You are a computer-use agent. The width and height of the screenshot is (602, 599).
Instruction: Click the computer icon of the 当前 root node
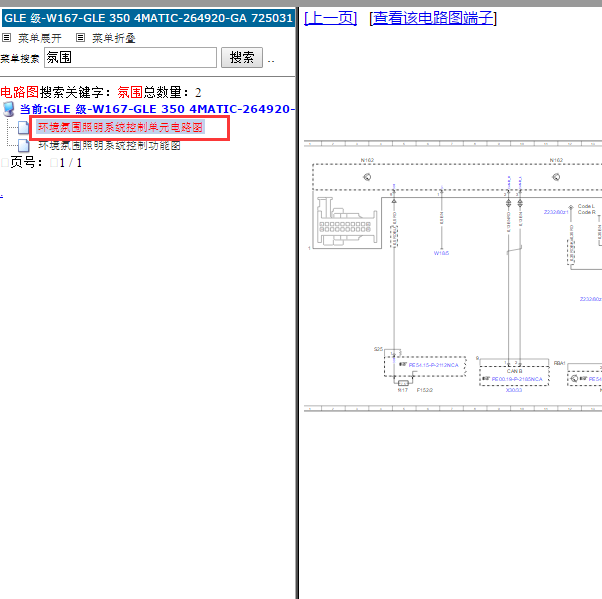click(x=8, y=109)
